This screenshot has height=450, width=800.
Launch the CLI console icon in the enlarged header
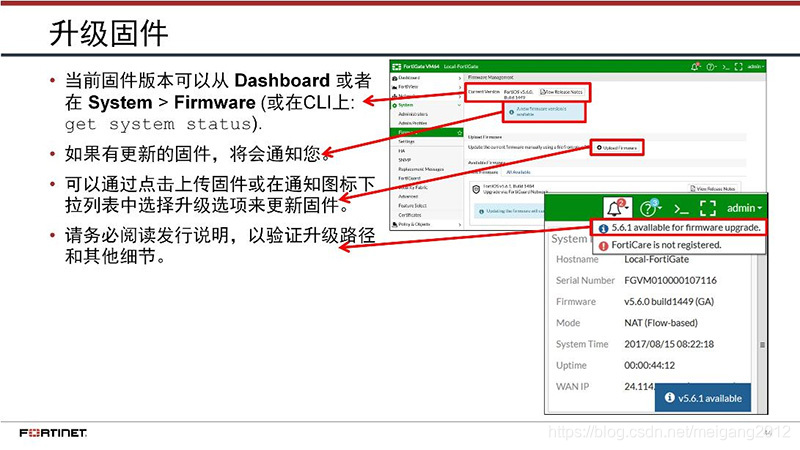(x=681, y=209)
